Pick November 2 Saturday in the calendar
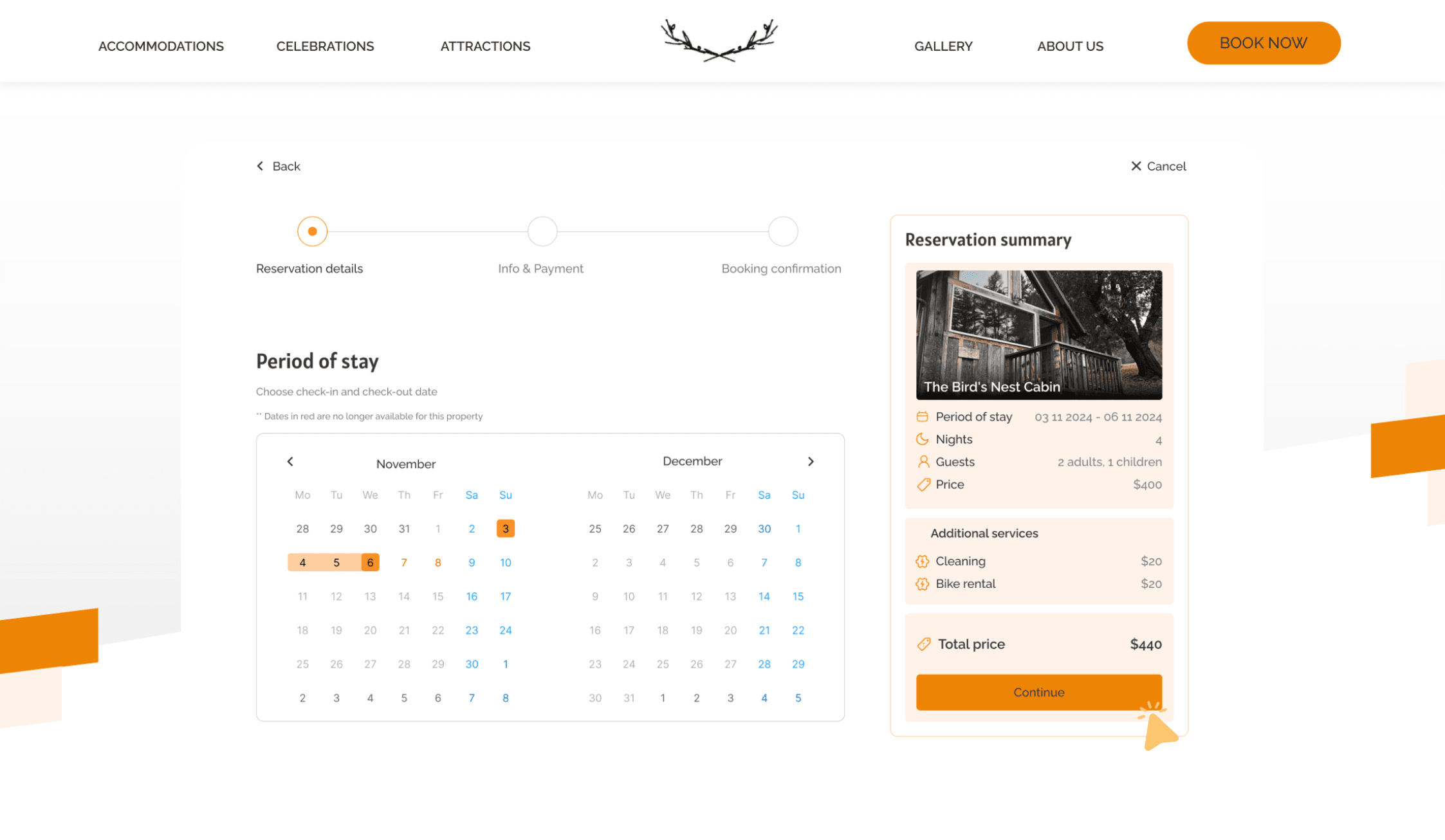 472,529
